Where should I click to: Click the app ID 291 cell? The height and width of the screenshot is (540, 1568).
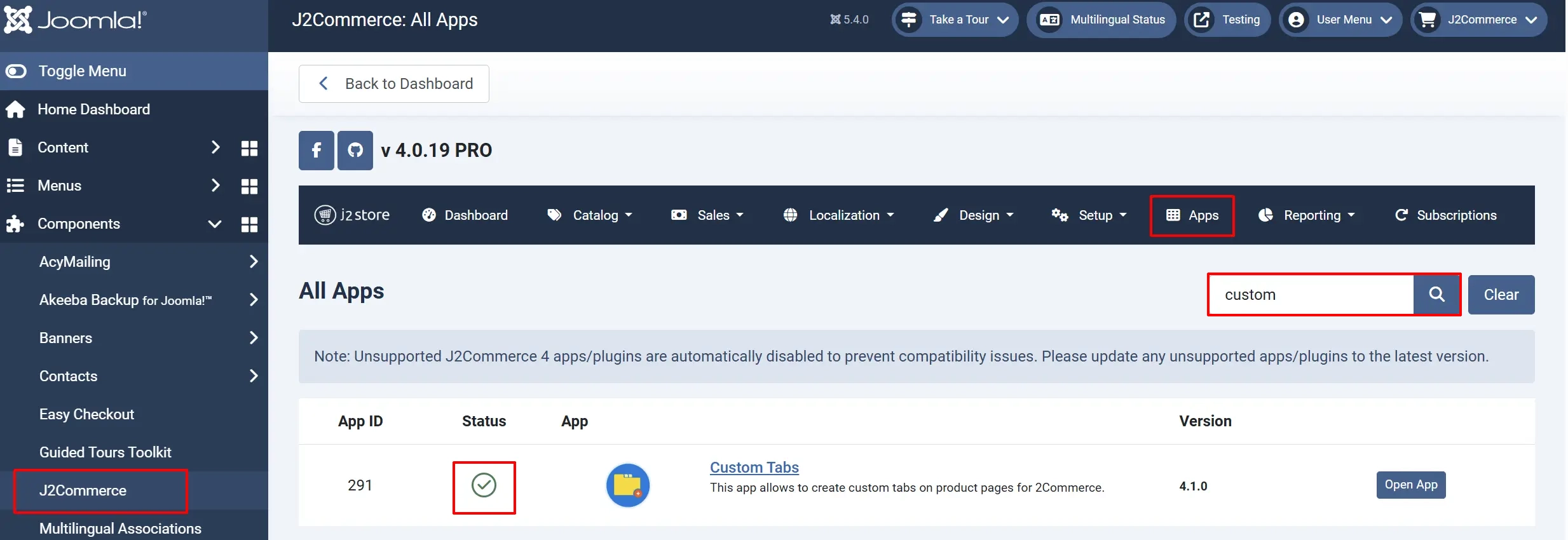coord(360,485)
